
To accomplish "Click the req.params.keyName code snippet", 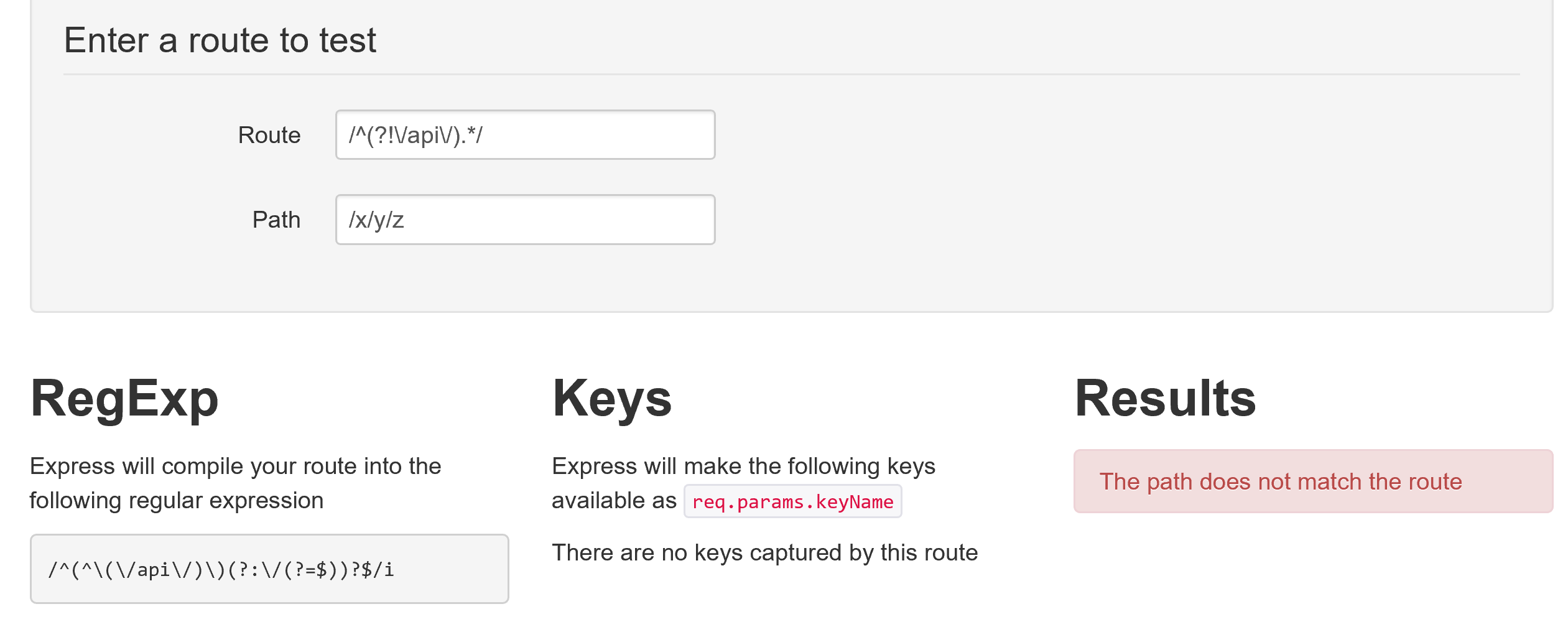I will click(792, 501).
